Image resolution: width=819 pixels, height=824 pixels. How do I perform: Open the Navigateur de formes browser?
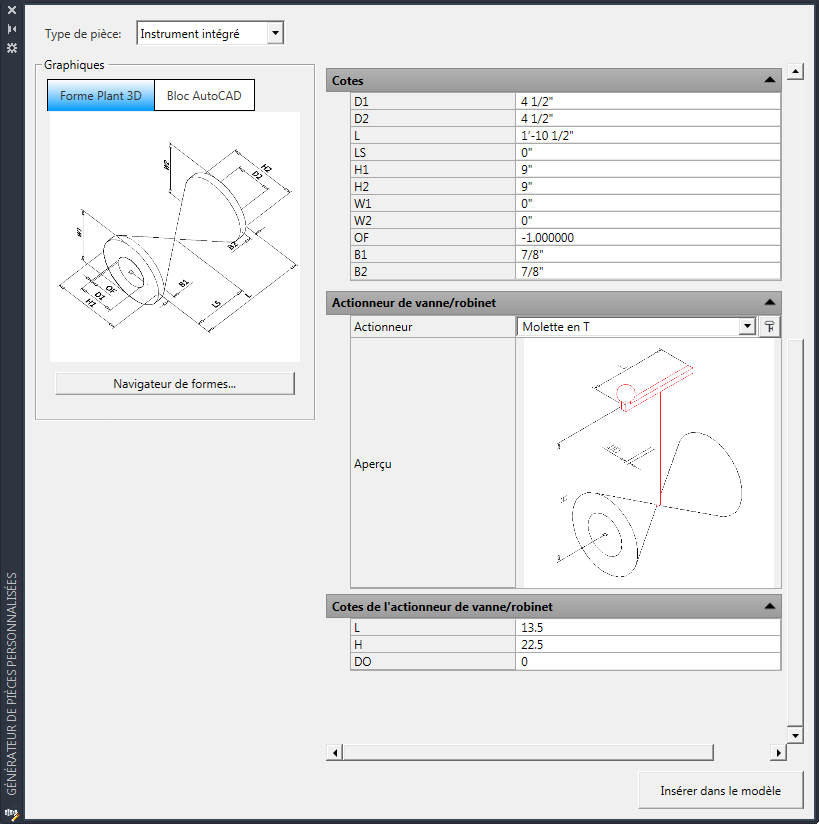pos(175,384)
